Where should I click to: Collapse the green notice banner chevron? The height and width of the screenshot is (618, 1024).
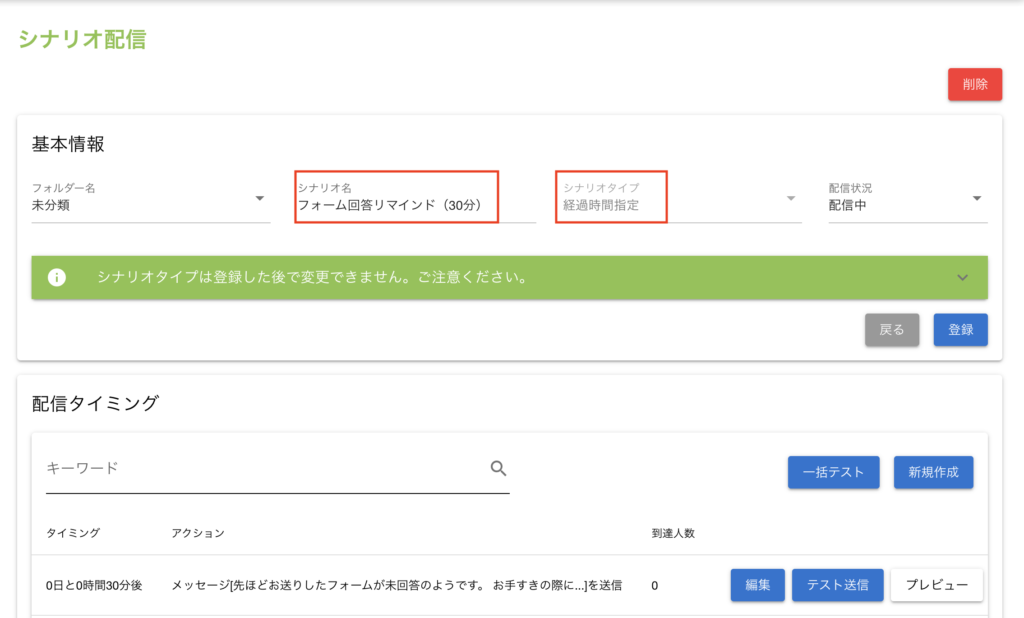tap(962, 277)
